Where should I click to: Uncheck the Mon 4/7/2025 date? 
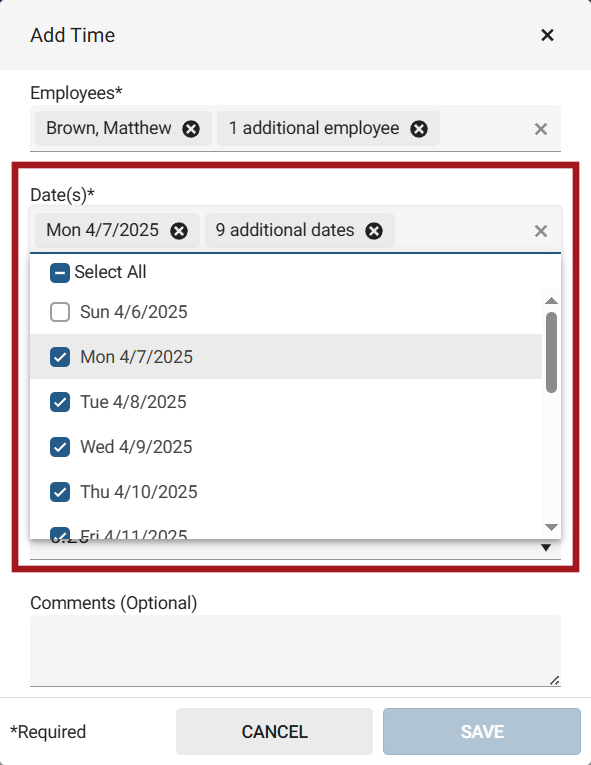(x=60, y=357)
